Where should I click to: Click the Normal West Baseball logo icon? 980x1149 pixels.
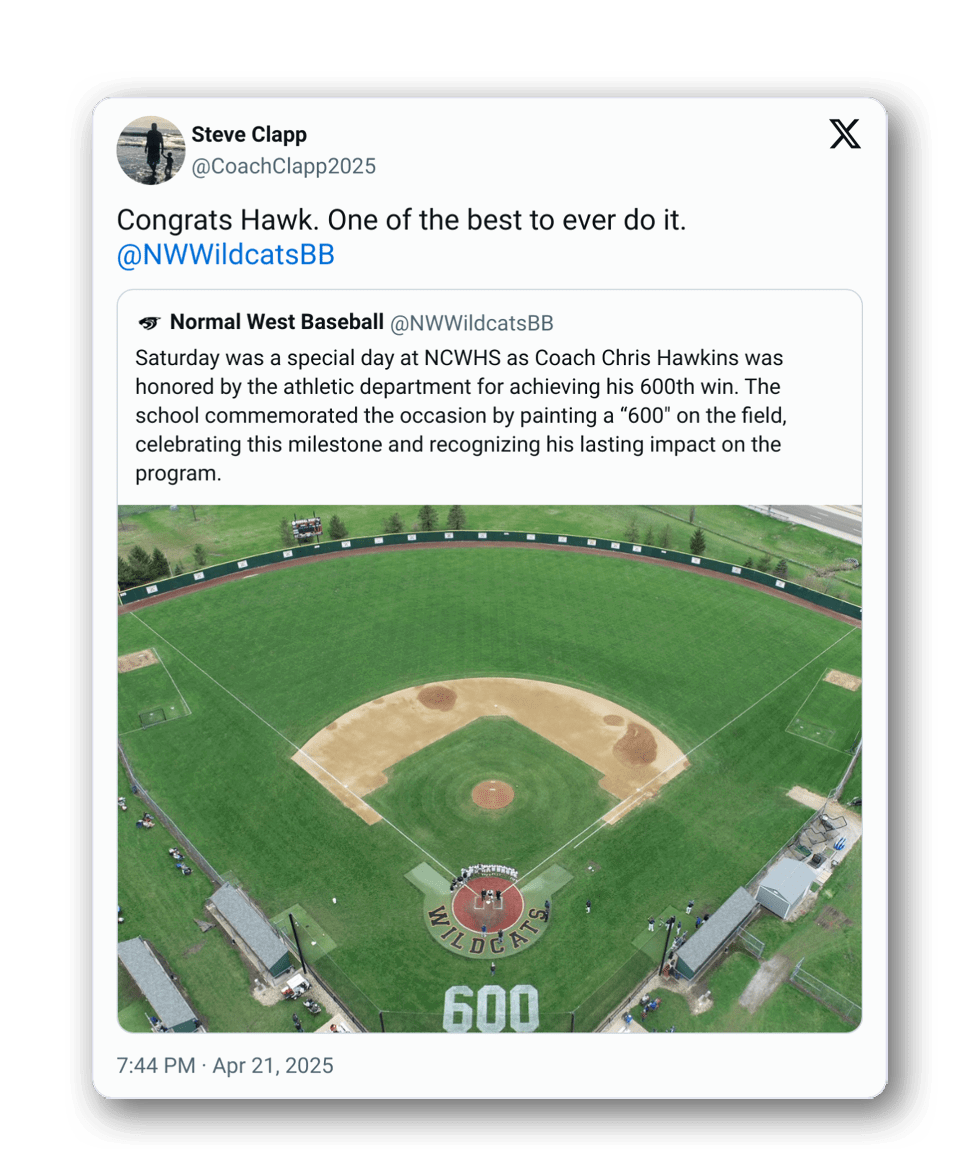[x=149, y=323]
